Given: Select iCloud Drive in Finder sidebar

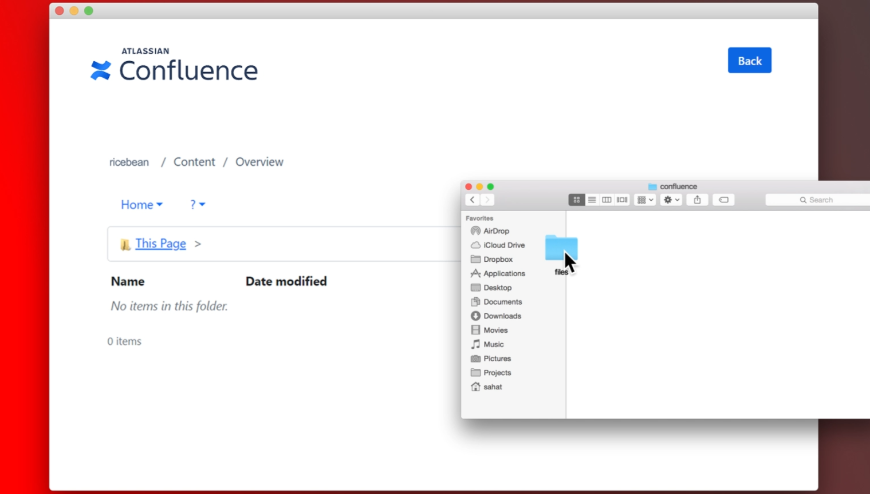Looking at the screenshot, I should coord(497,245).
